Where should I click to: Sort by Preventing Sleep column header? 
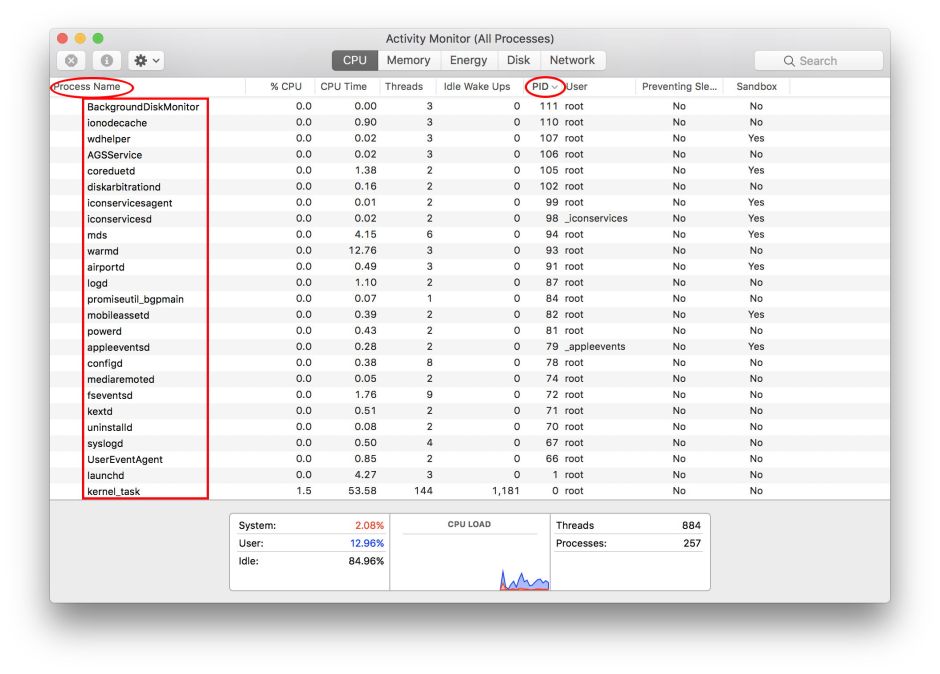point(679,86)
